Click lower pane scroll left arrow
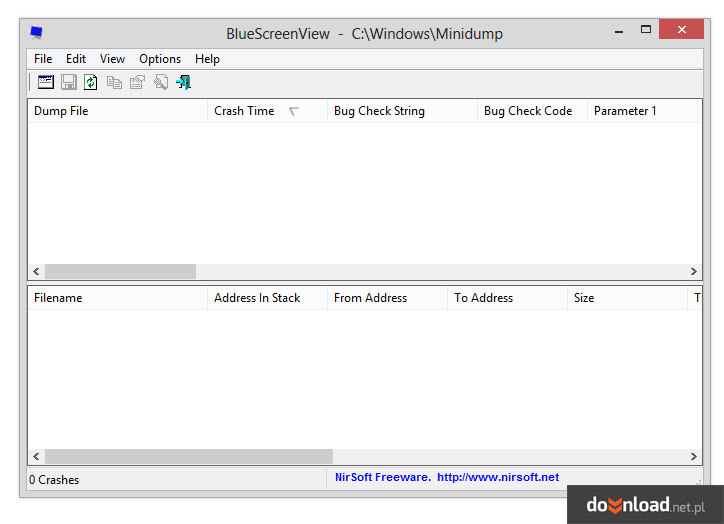The width and height of the screenshot is (724, 524). tap(36, 457)
